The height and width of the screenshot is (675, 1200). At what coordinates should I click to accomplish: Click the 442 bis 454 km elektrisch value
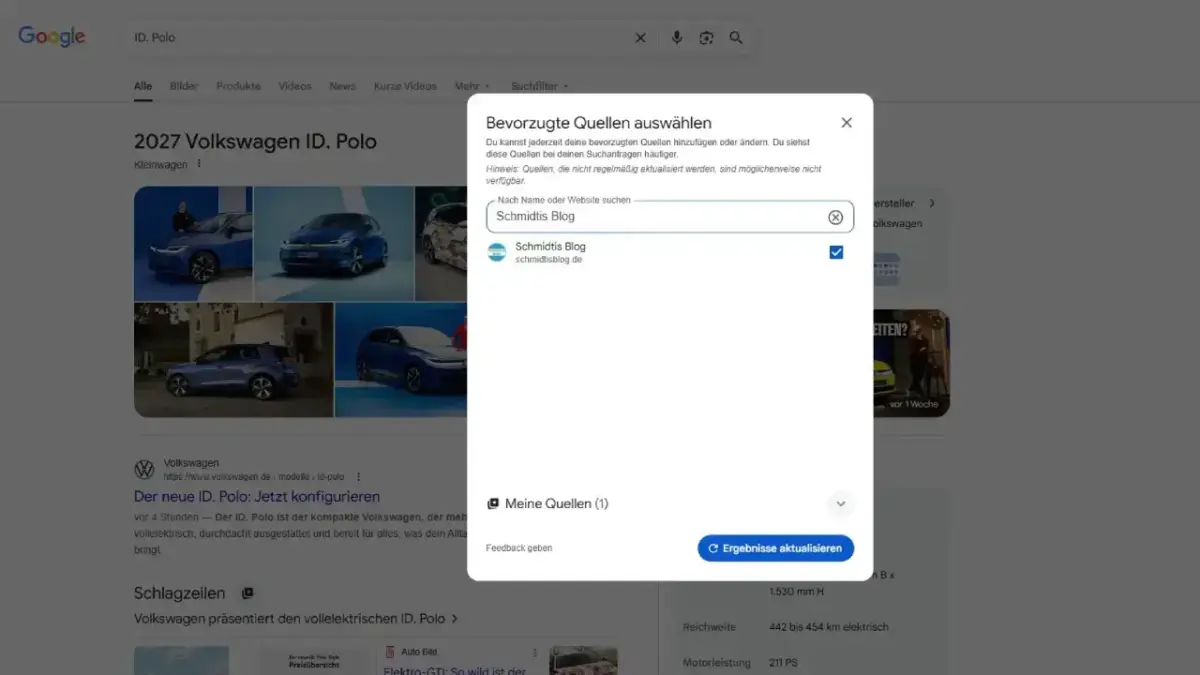829,627
